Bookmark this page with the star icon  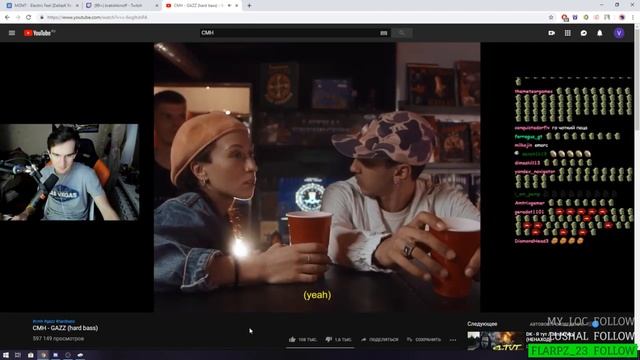click(551, 18)
